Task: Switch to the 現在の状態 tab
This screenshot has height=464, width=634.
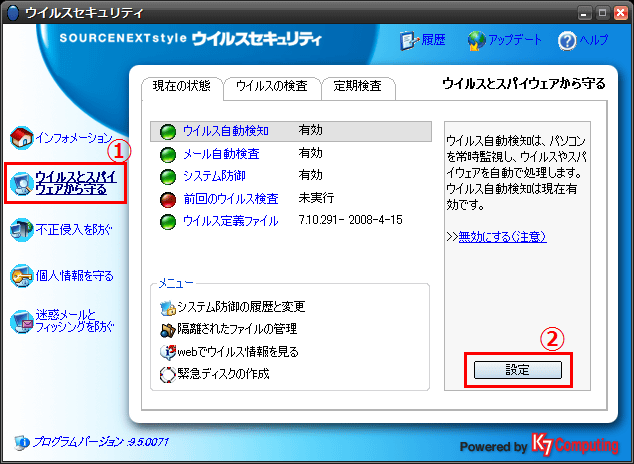Action: 182,86
